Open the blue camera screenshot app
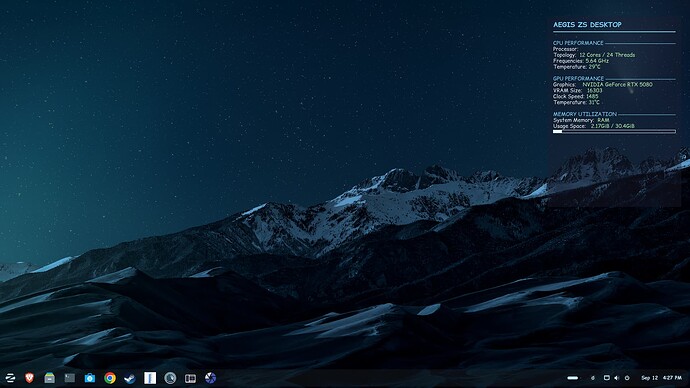Image resolution: width=690 pixels, height=388 pixels. [x=90, y=378]
